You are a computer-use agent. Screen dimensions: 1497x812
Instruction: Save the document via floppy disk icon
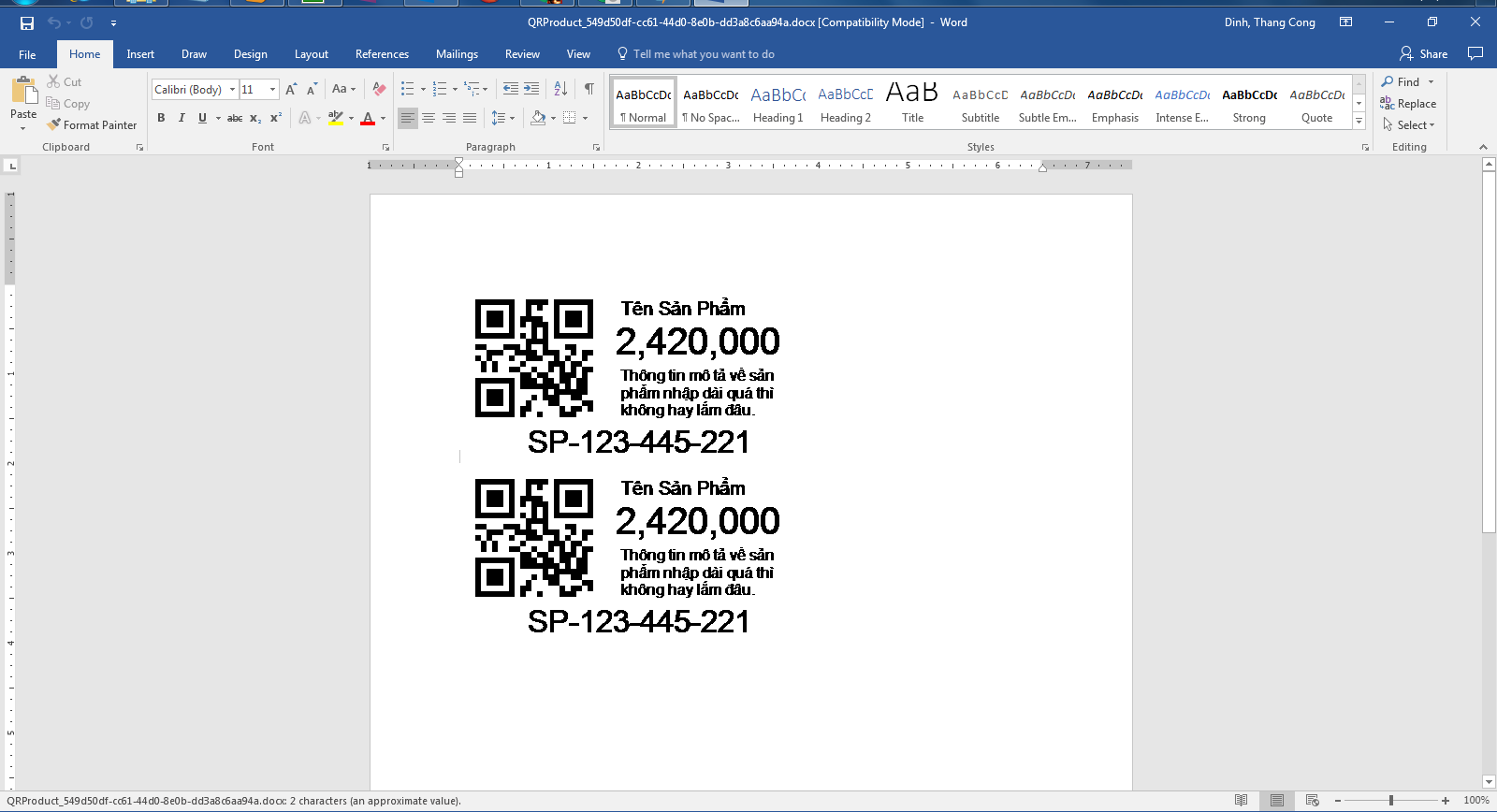click(27, 22)
